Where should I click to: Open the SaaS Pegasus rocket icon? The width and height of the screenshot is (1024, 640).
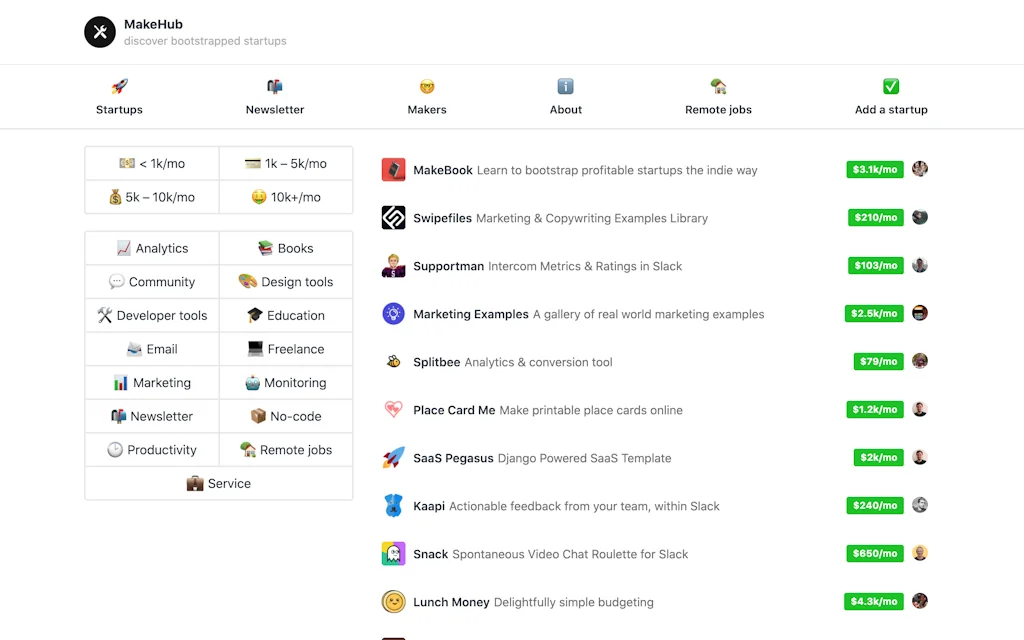[393, 458]
